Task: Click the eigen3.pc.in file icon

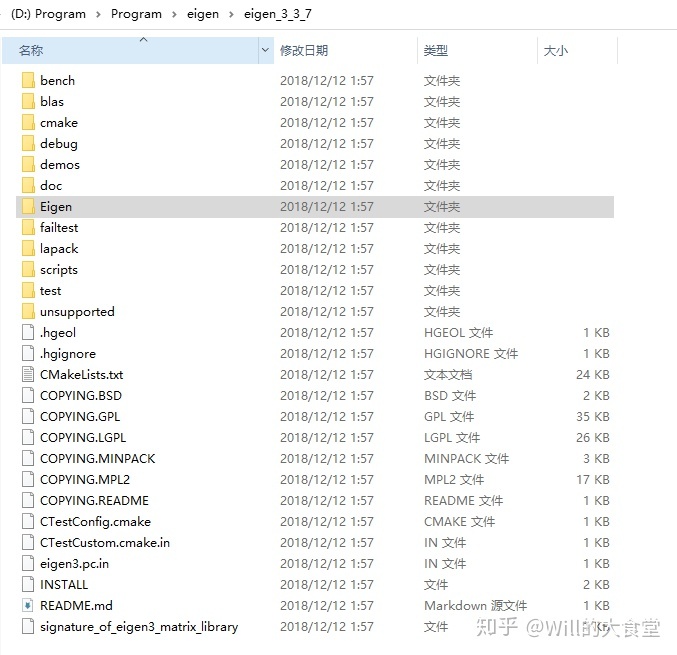Action: [28, 563]
